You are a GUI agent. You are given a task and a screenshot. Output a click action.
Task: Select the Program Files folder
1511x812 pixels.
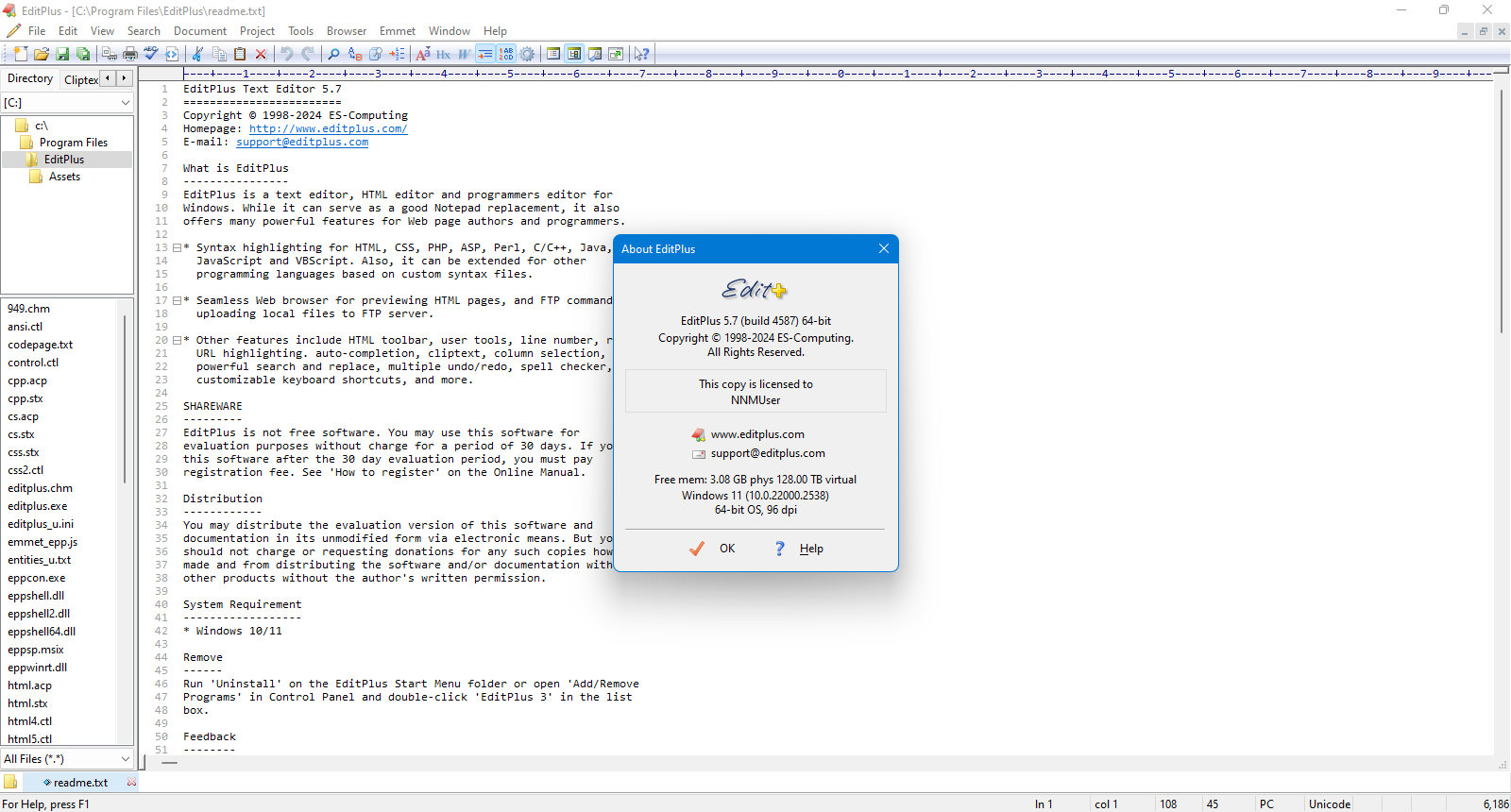click(74, 143)
